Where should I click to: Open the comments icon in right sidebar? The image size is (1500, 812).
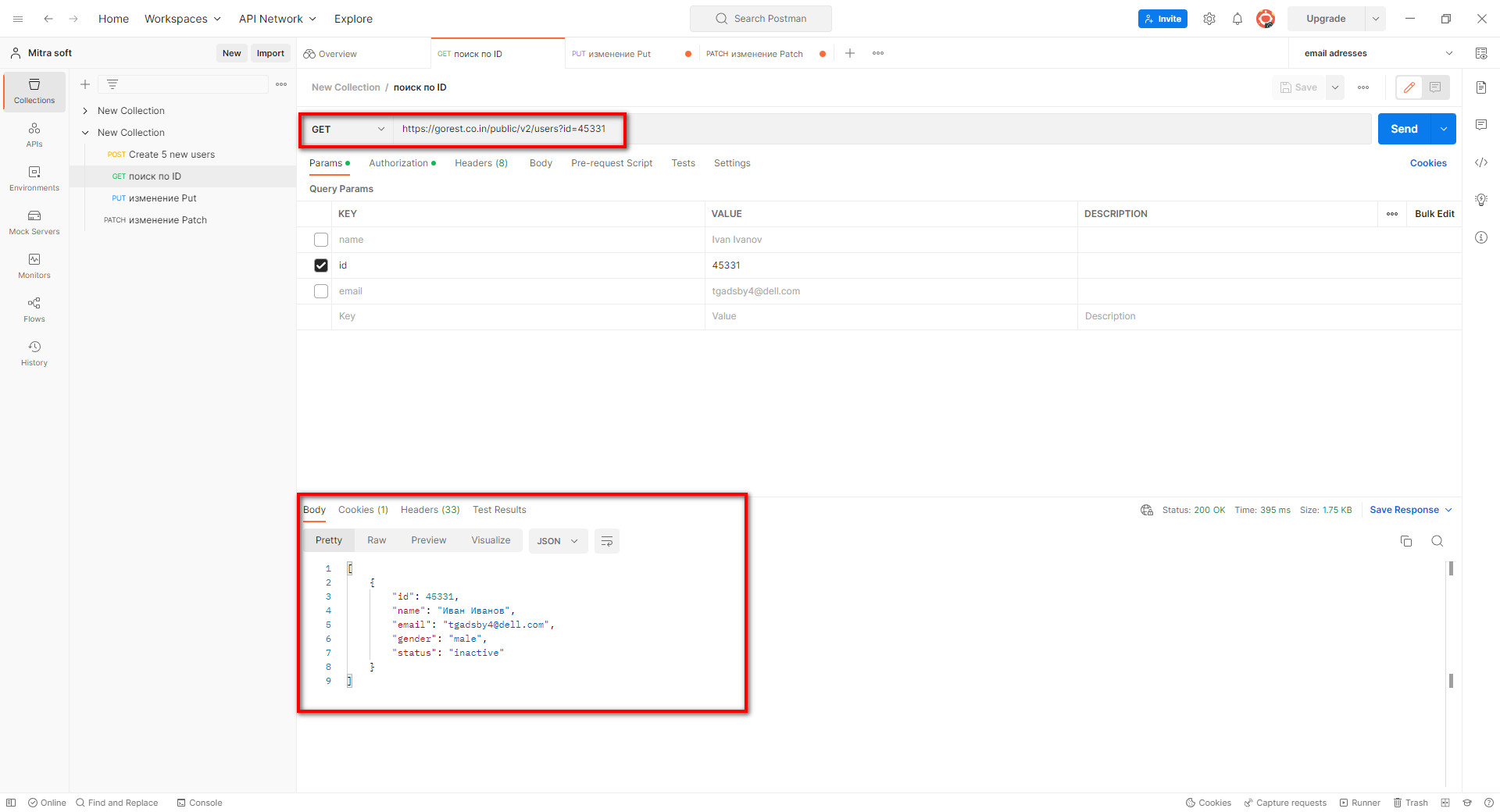tap(1481, 125)
